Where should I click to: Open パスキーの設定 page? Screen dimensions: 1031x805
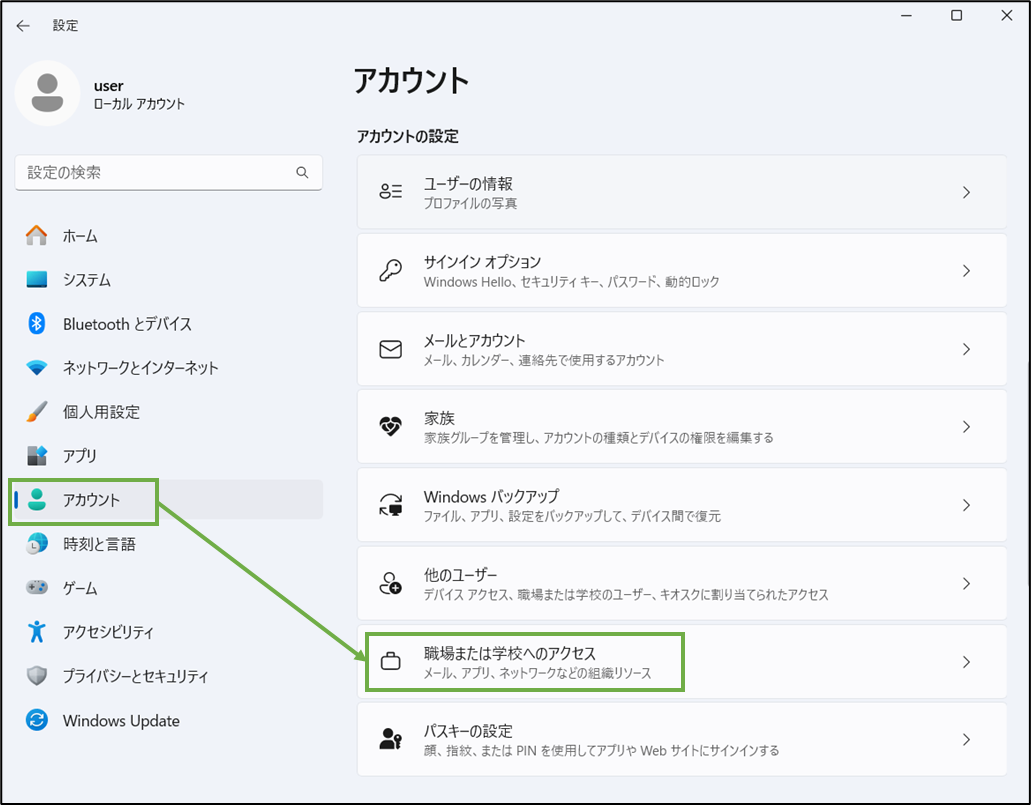click(x=682, y=739)
